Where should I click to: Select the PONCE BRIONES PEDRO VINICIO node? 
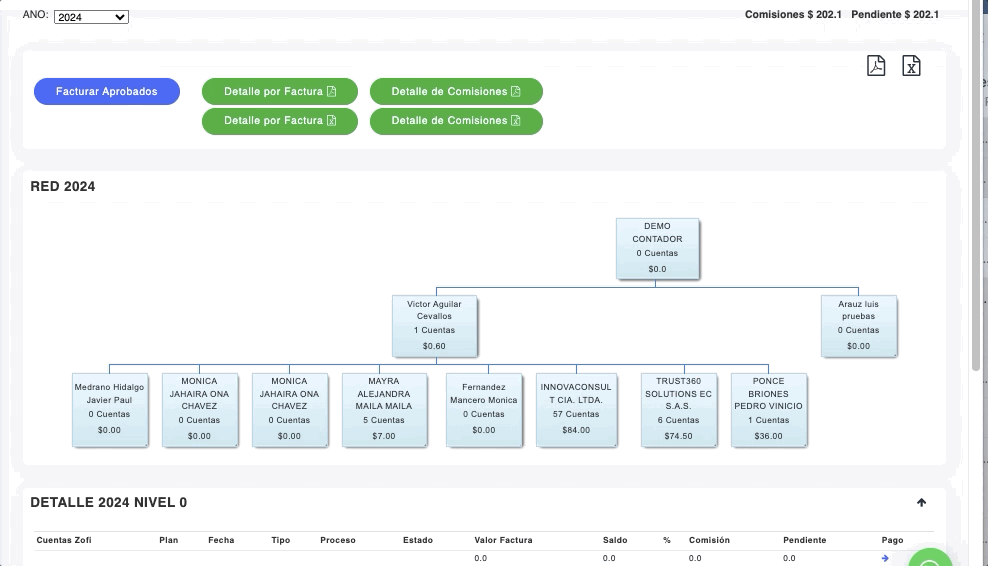pyautogui.click(x=768, y=408)
